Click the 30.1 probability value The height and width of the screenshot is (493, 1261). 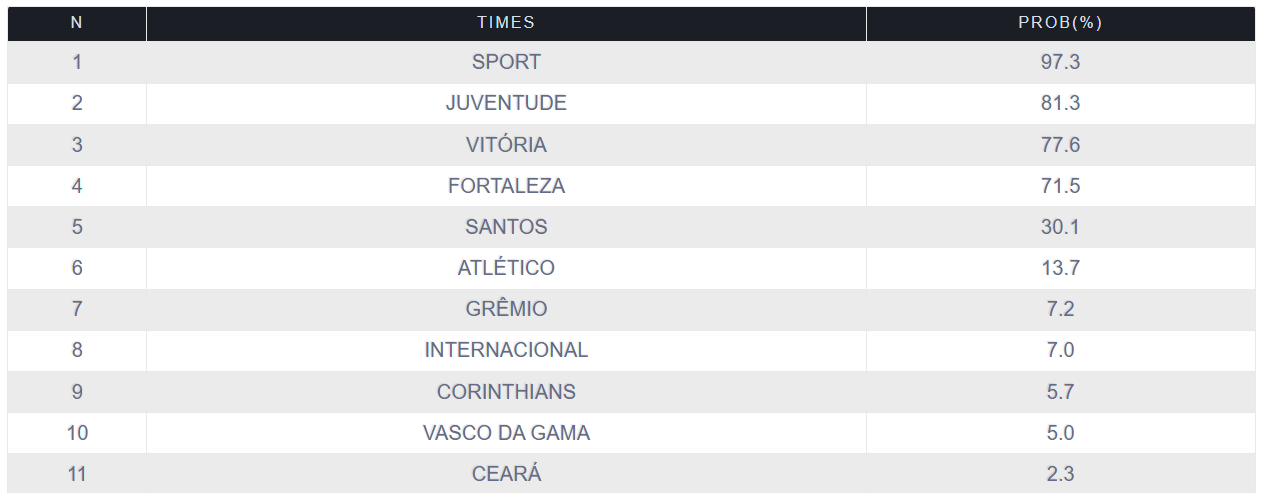point(1060,227)
